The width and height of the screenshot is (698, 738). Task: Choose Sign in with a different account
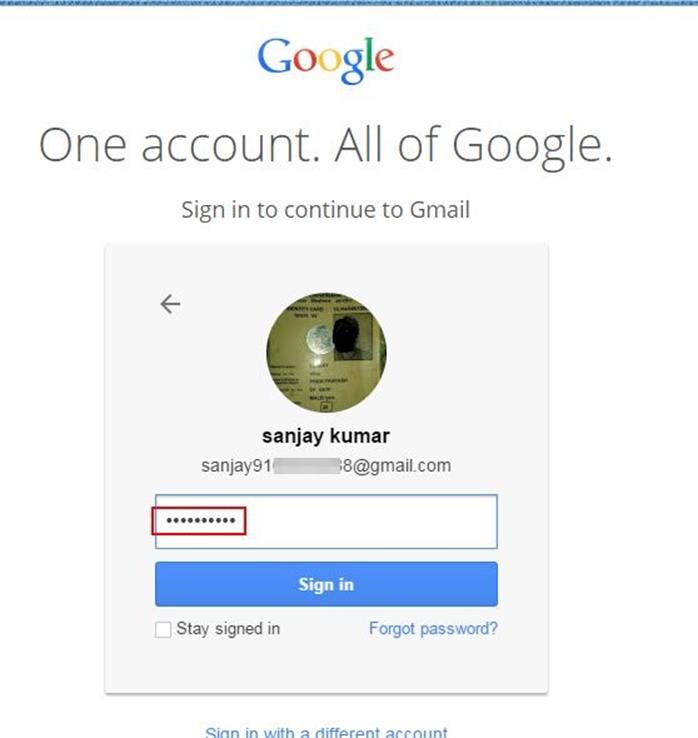pyautogui.click(x=326, y=732)
